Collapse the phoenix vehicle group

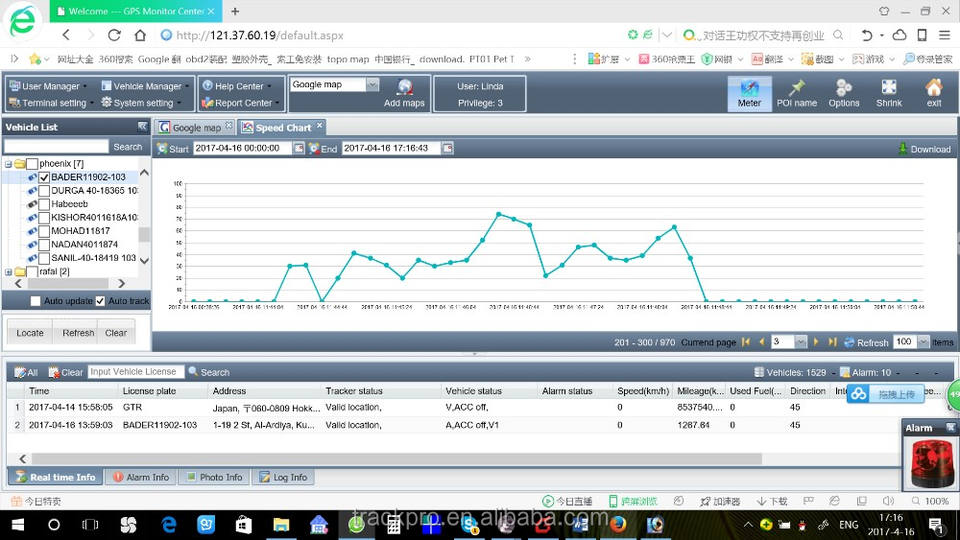(x=8, y=164)
